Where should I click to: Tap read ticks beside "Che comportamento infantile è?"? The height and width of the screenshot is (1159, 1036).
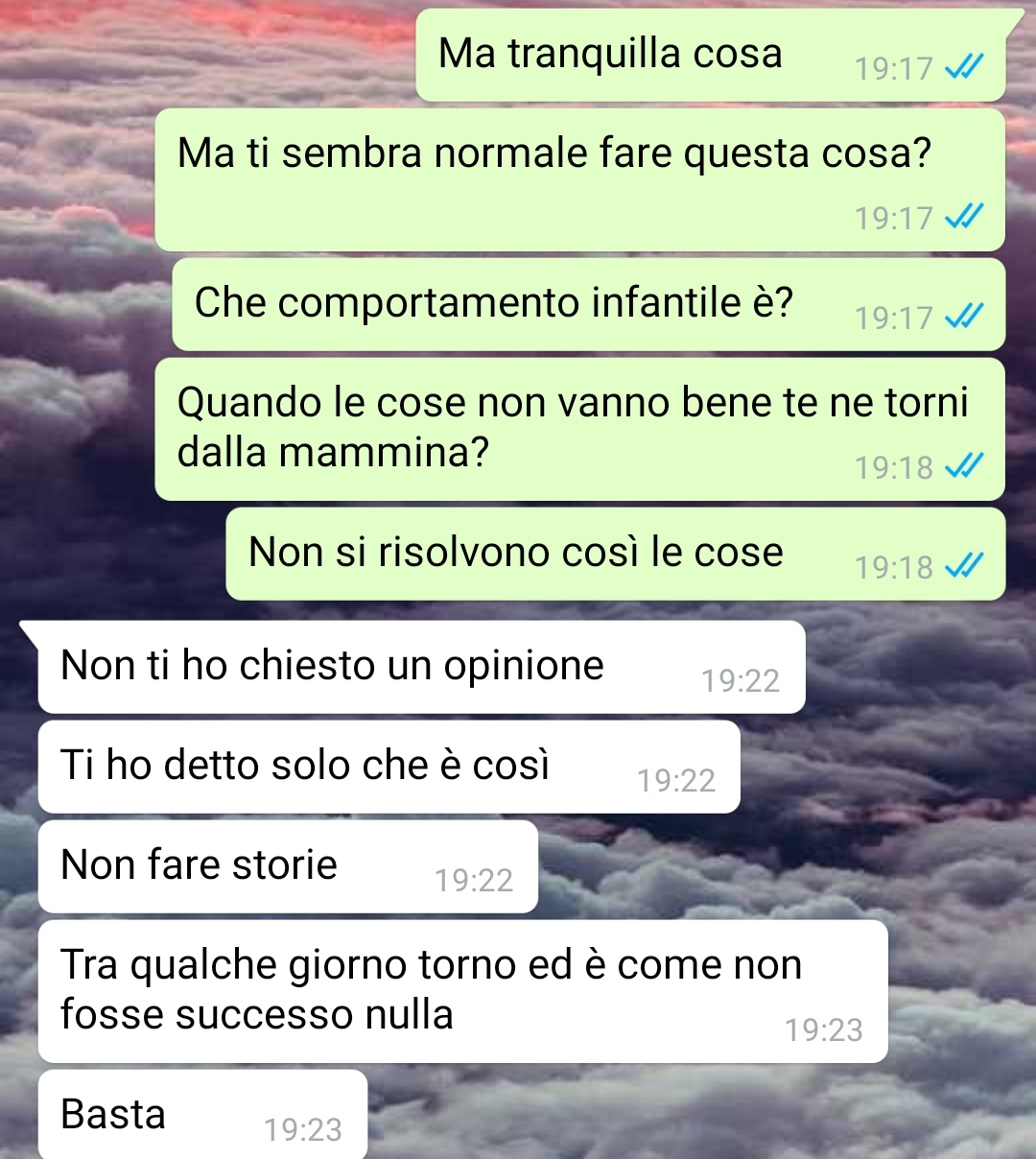(x=963, y=317)
